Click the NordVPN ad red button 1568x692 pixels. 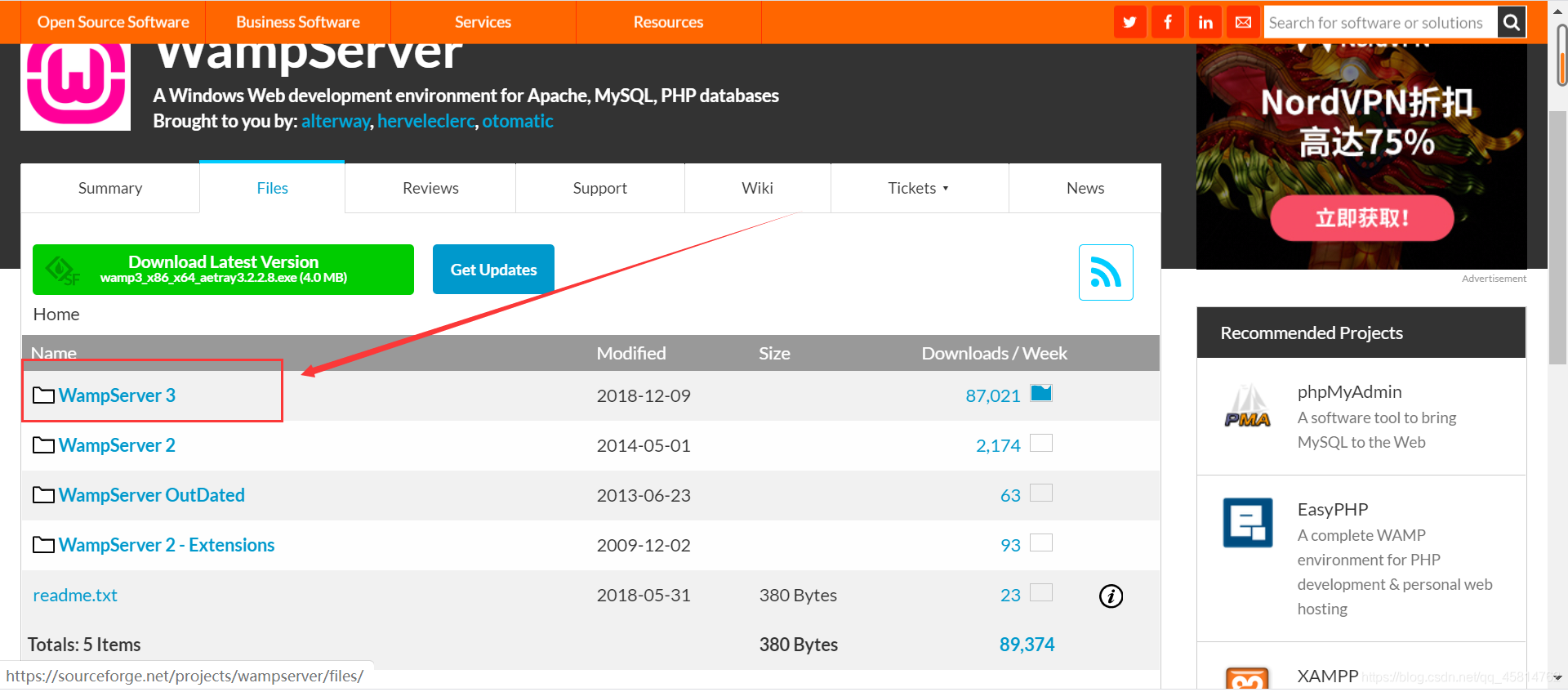pos(1361,218)
